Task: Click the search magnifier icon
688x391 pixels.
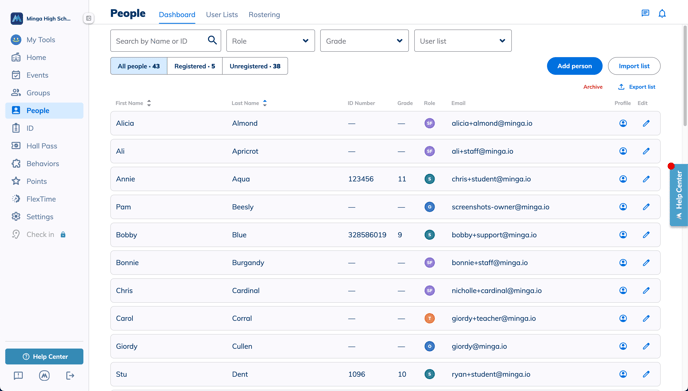Action: pos(212,40)
